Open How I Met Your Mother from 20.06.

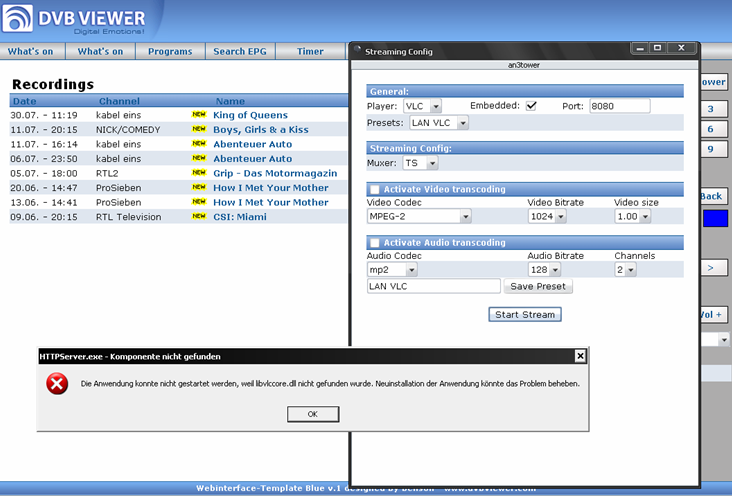click(x=271, y=187)
